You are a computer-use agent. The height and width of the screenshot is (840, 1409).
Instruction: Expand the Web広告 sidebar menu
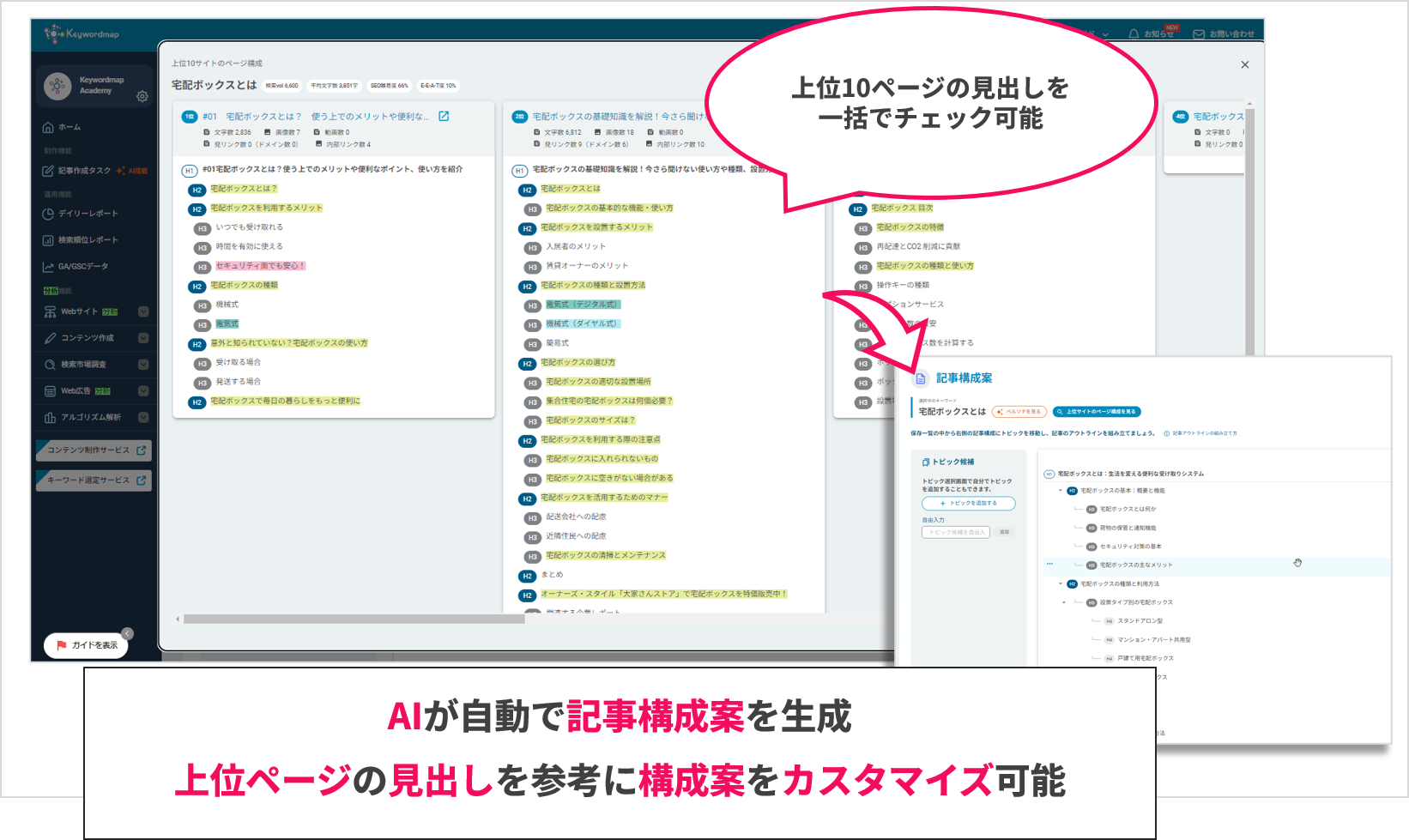(143, 391)
